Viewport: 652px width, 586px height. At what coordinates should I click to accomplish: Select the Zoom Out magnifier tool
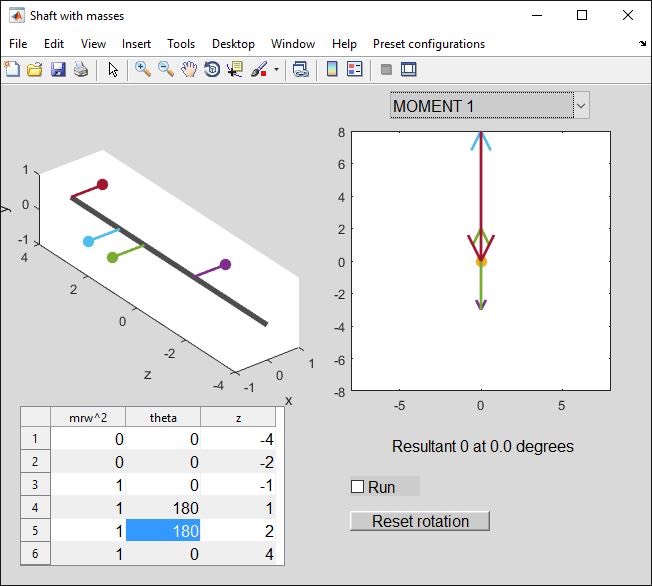tap(166, 70)
